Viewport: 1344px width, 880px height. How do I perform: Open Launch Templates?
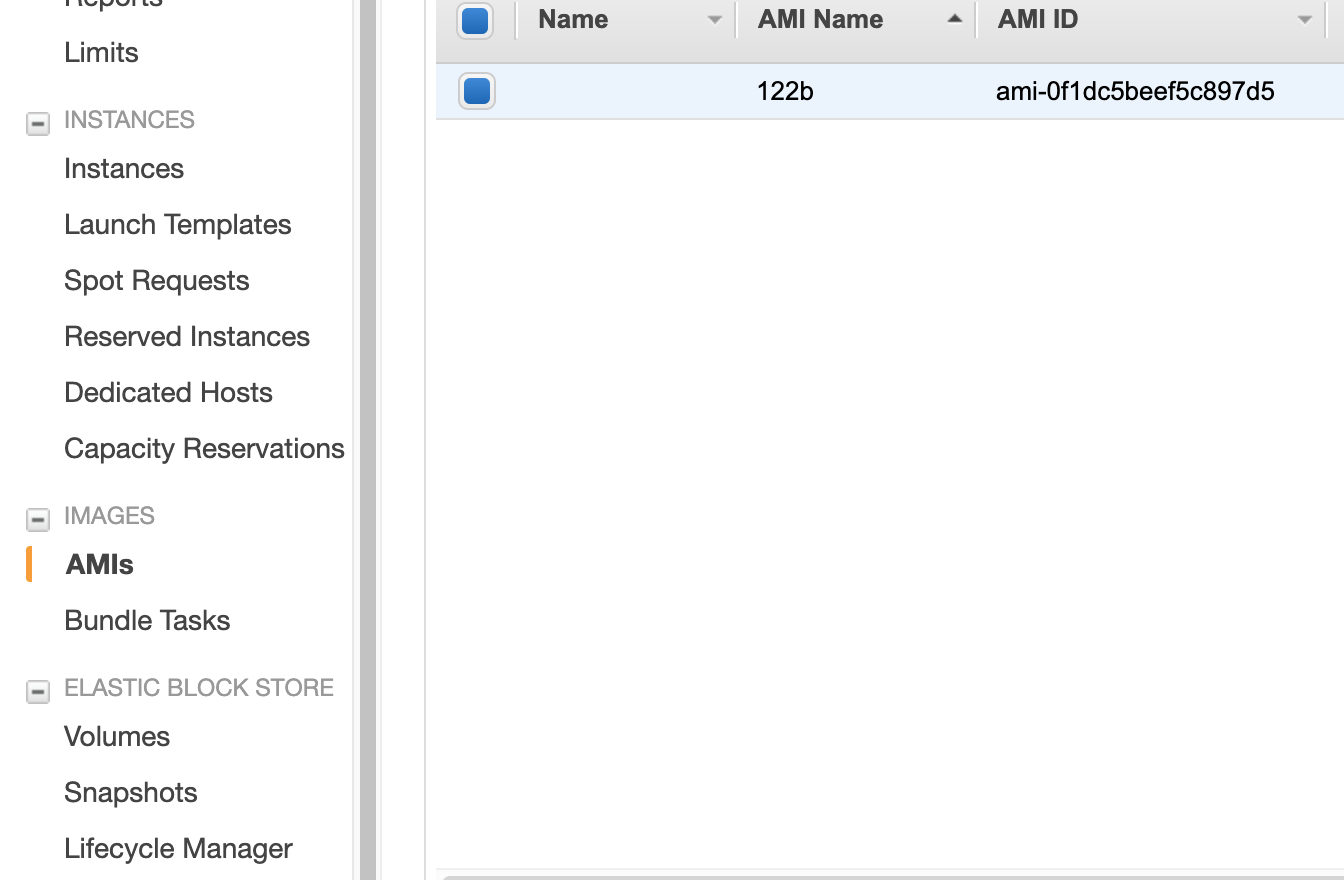tap(177, 224)
